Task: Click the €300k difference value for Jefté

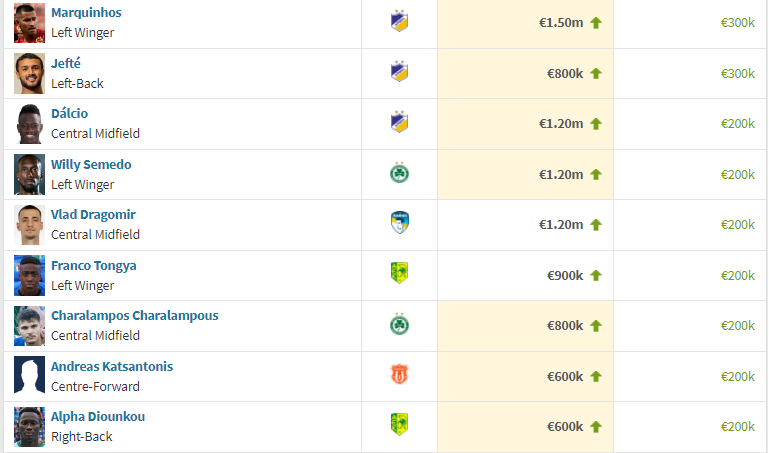Action: click(x=738, y=74)
